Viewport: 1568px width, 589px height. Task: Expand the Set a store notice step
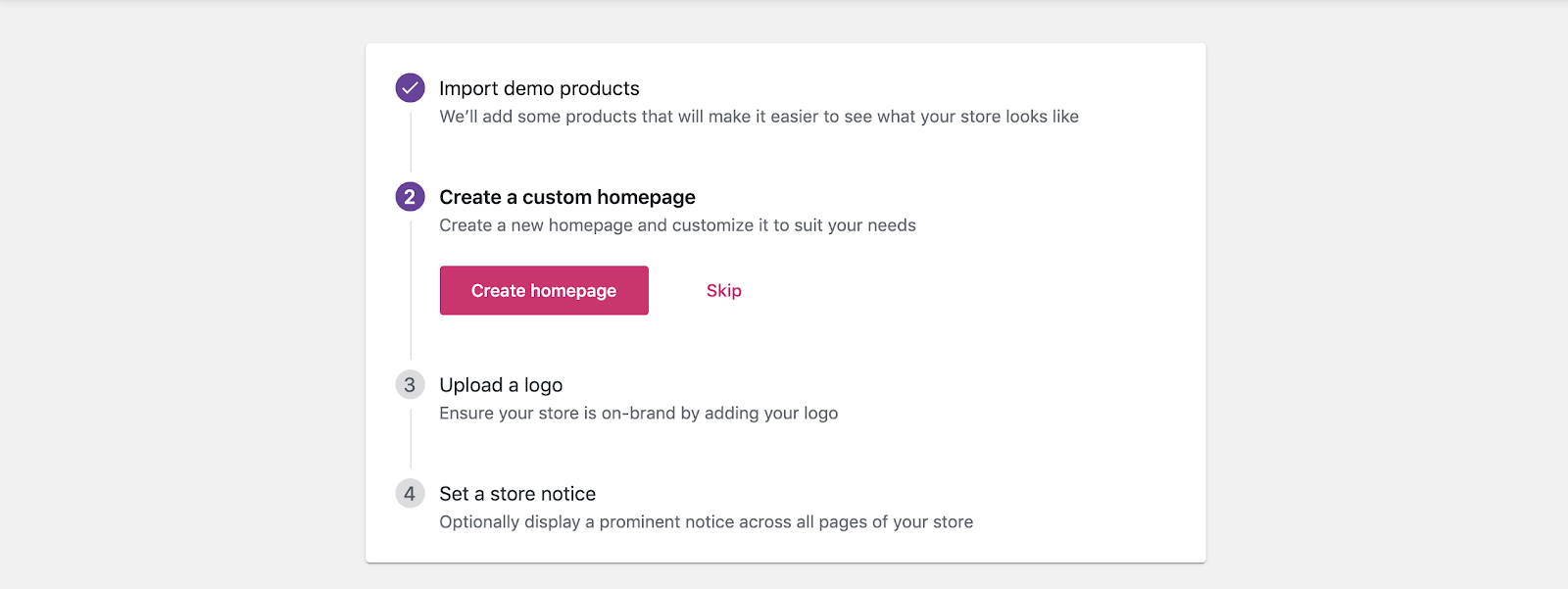pos(517,494)
